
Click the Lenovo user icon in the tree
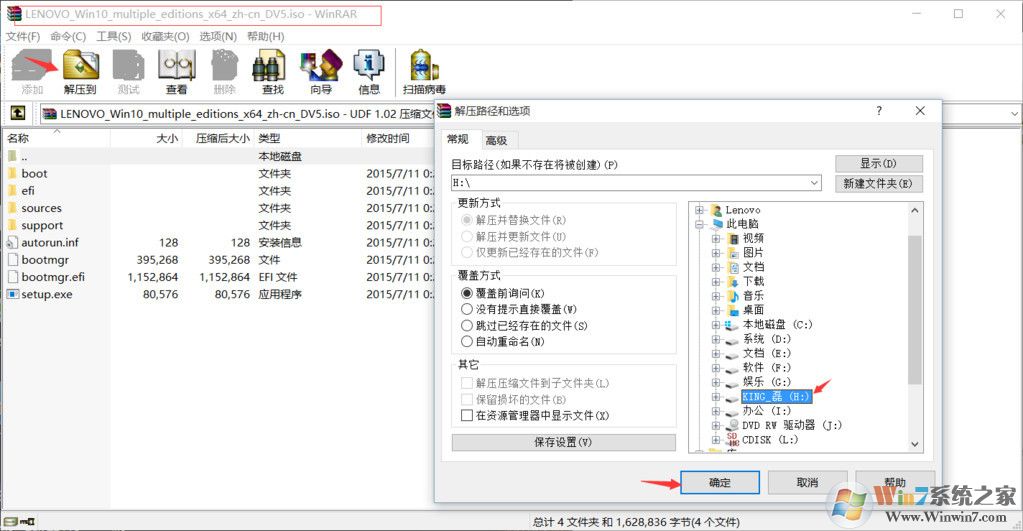click(x=716, y=210)
